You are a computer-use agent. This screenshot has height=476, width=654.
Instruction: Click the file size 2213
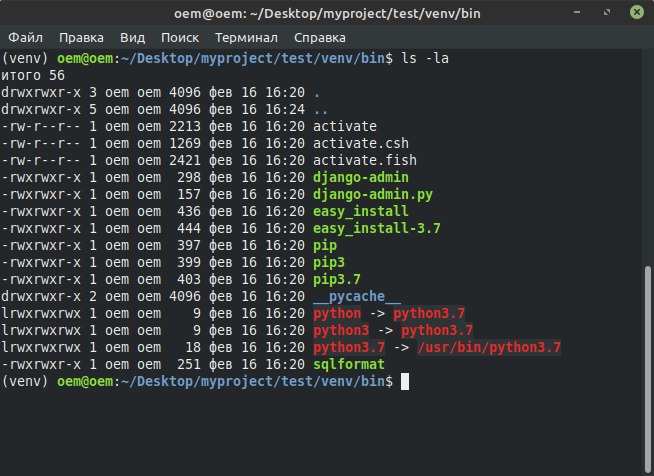[x=185, y=126]
